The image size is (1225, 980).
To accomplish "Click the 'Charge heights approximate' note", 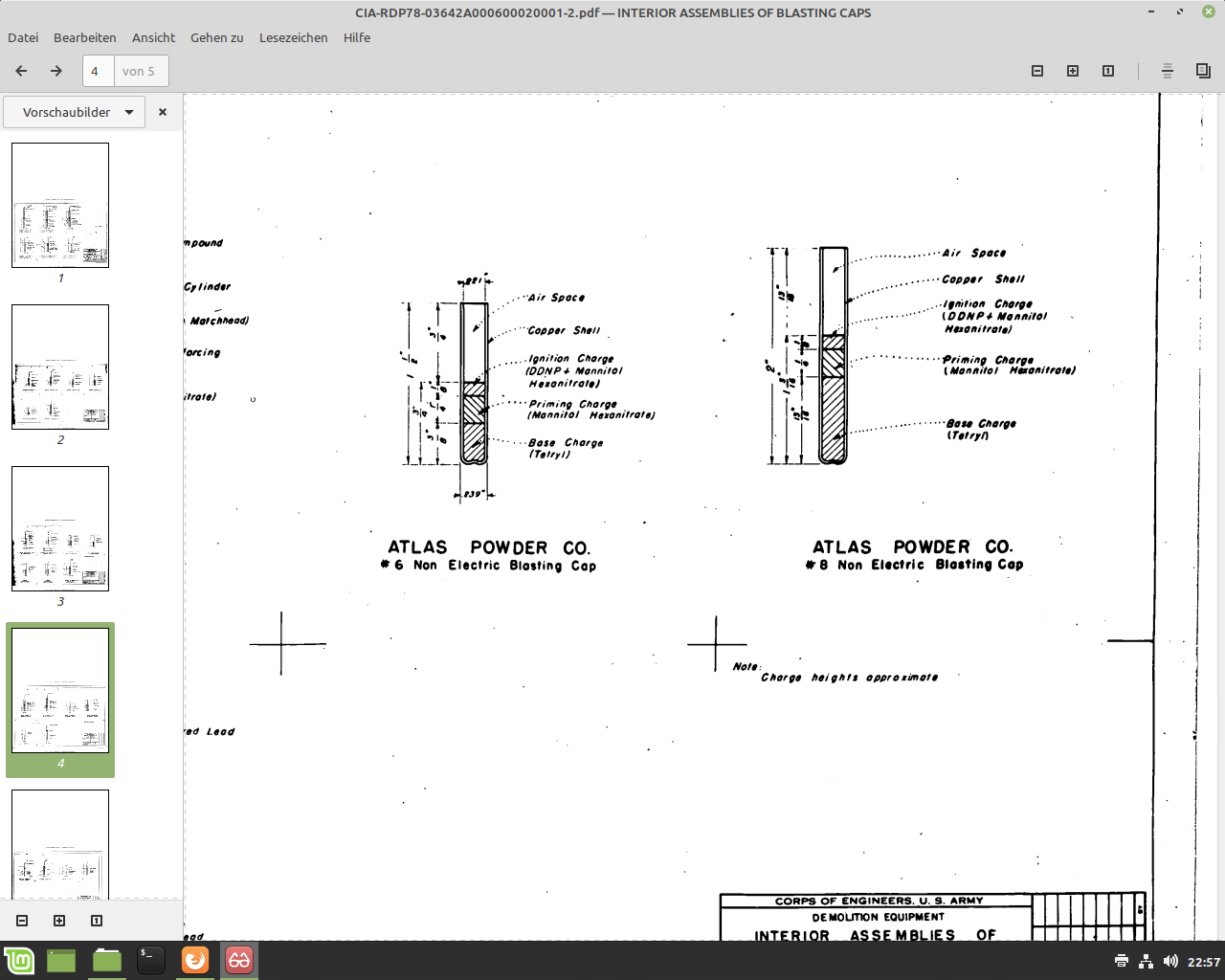I will (x=849, y=678).
